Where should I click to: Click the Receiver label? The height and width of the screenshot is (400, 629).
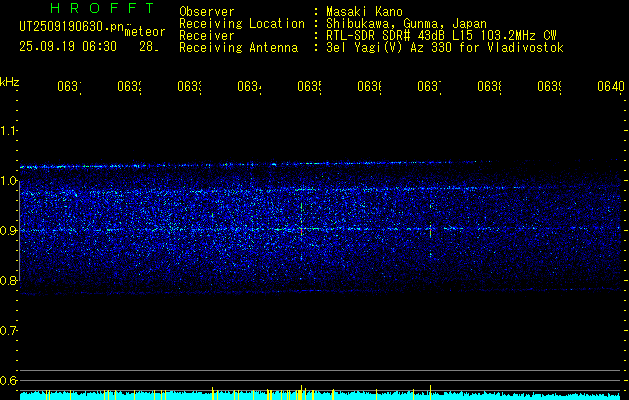(207, 36)
